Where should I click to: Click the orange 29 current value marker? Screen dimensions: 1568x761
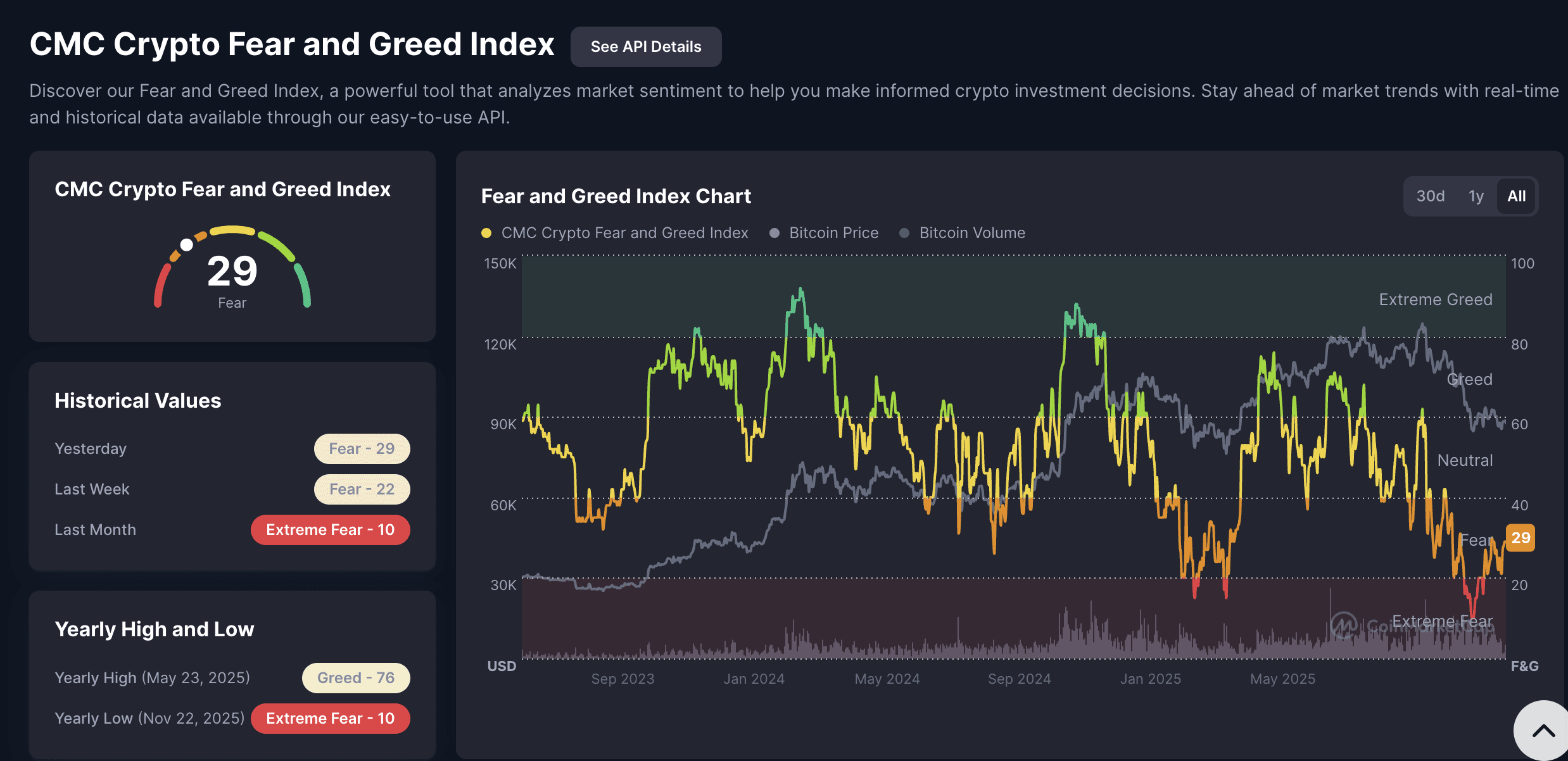pyautogui.click(x=1520, y=538)
